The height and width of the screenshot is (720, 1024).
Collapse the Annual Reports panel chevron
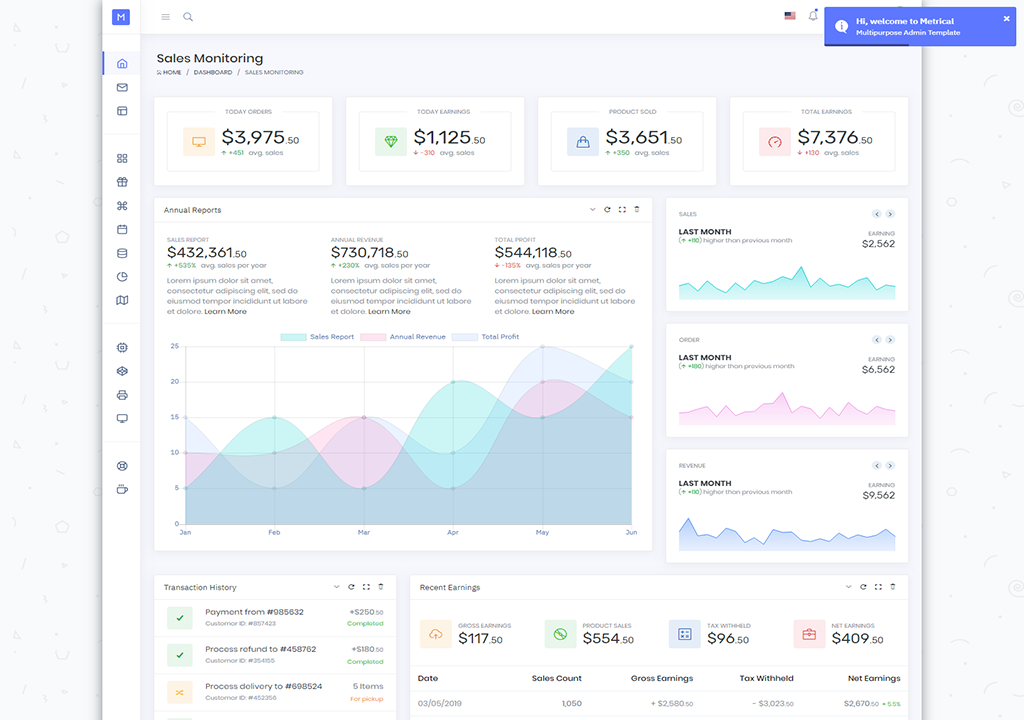592,210
